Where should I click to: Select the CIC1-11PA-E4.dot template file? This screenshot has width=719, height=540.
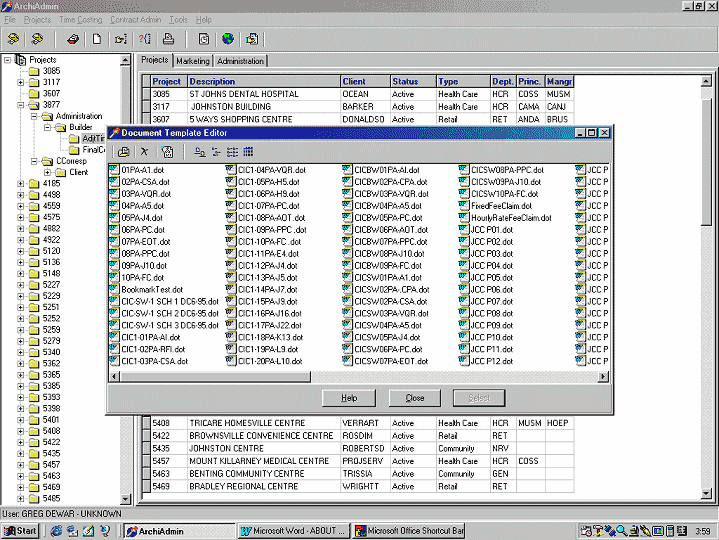pos(263,254)
